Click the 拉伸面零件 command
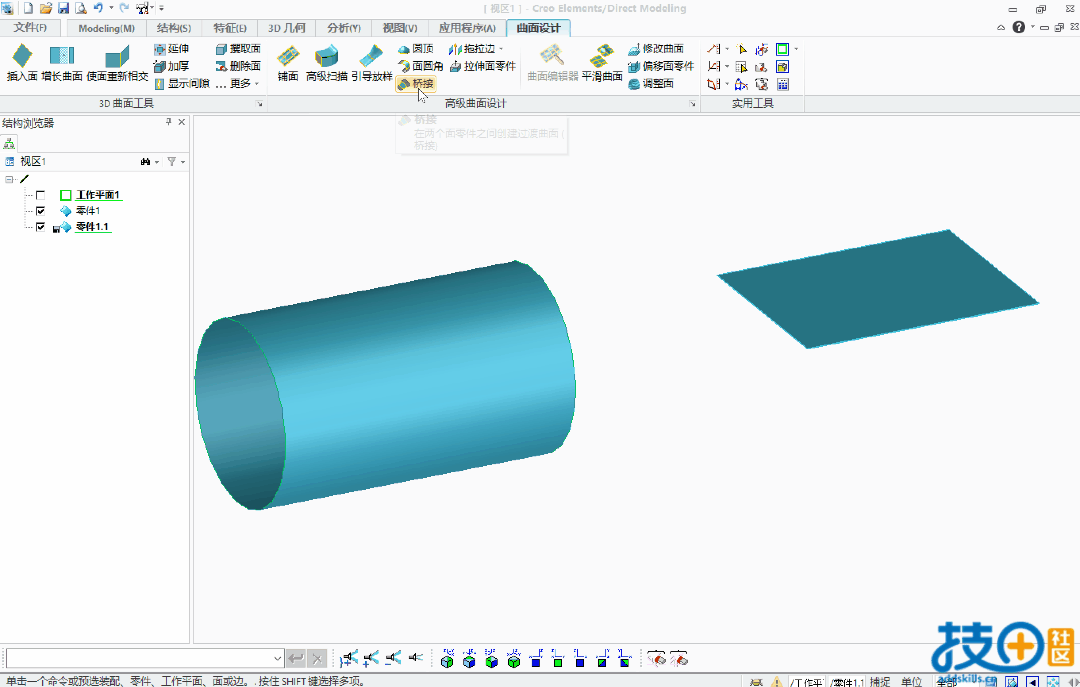The width and height of the screenshot is (1080, 687). [x=483, y=66]
